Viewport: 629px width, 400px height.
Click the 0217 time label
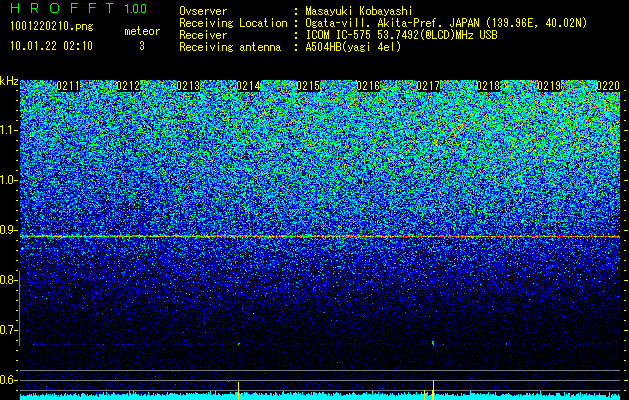tap(428, 86)
